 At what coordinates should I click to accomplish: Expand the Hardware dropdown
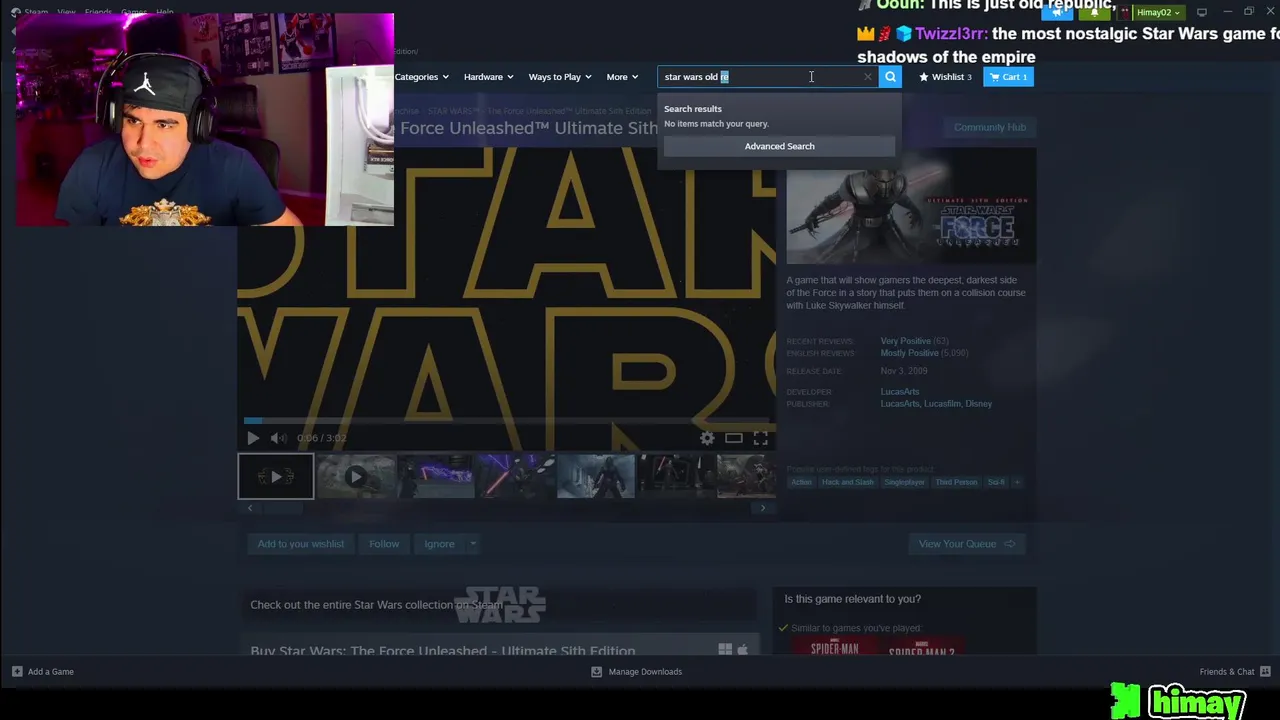point(488,77)
